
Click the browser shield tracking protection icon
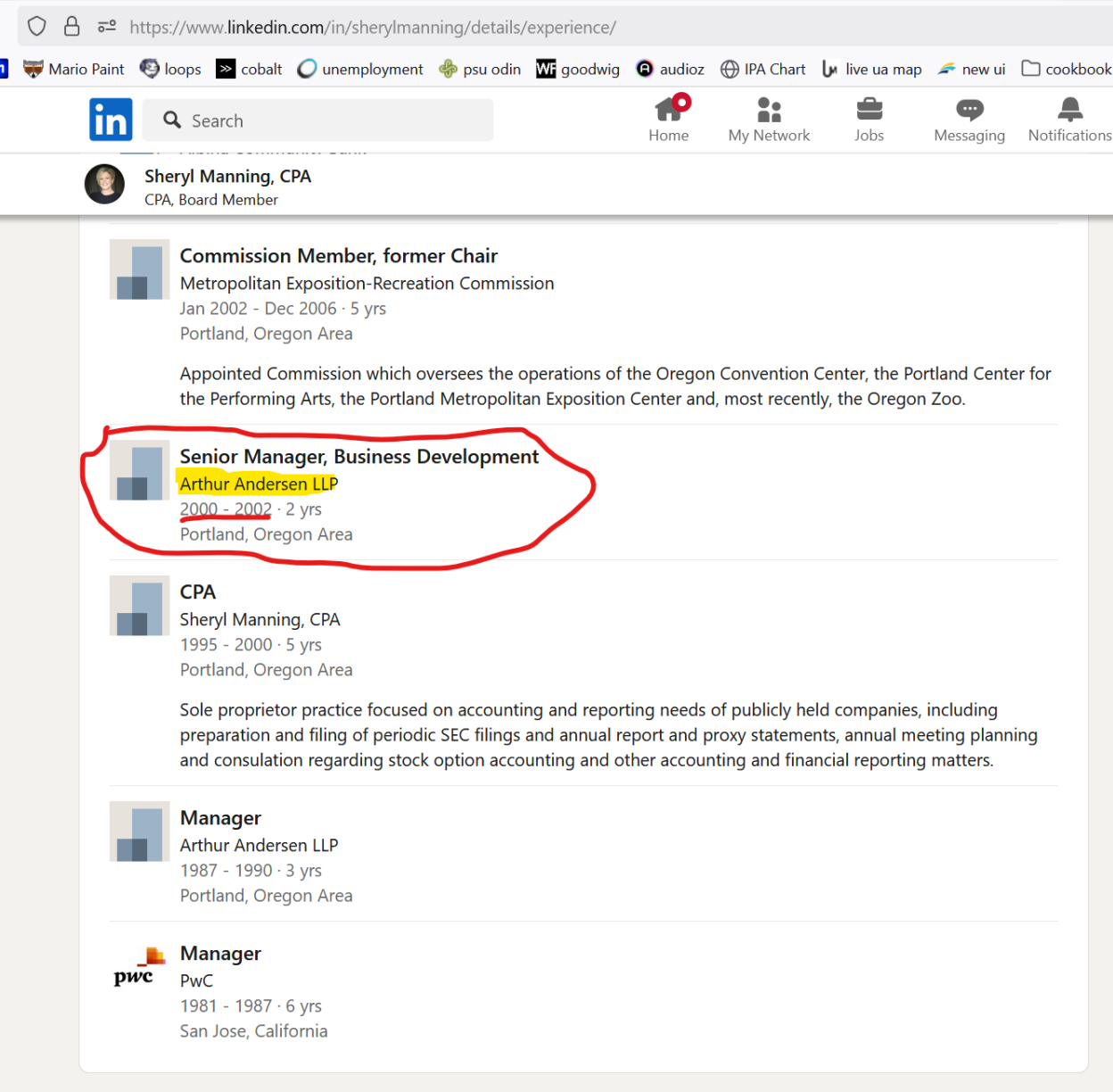point(37,27)
